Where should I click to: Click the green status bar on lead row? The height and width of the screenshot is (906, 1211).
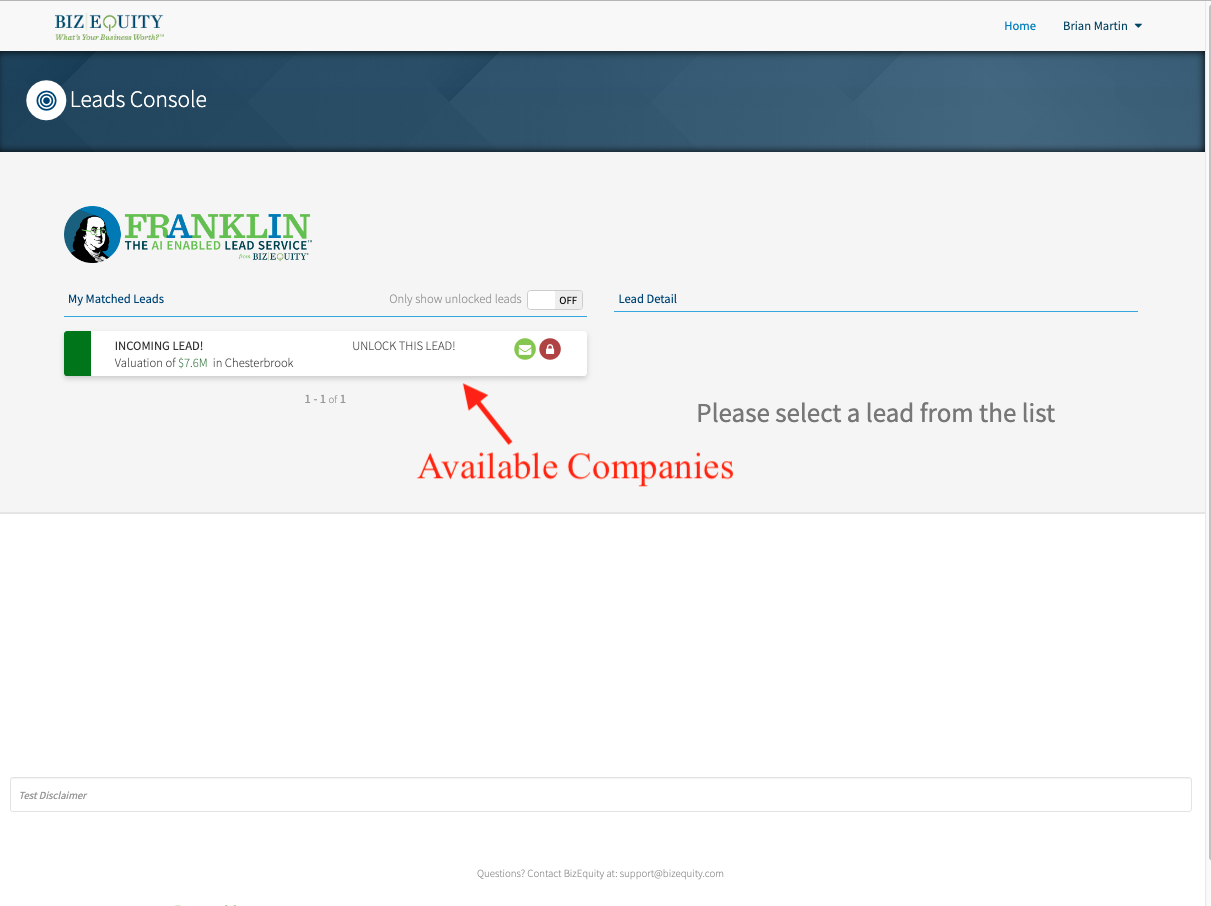coord(77,354)
